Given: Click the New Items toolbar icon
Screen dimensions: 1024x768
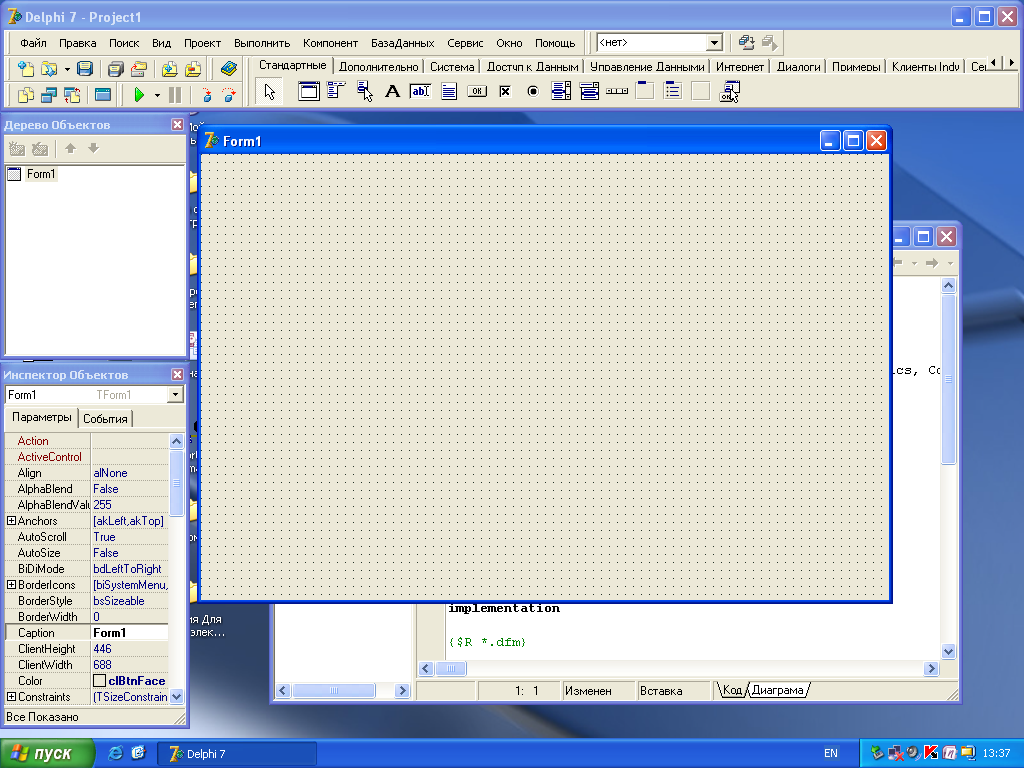Looking at the screenshot, I should click(x=25, y=69).
